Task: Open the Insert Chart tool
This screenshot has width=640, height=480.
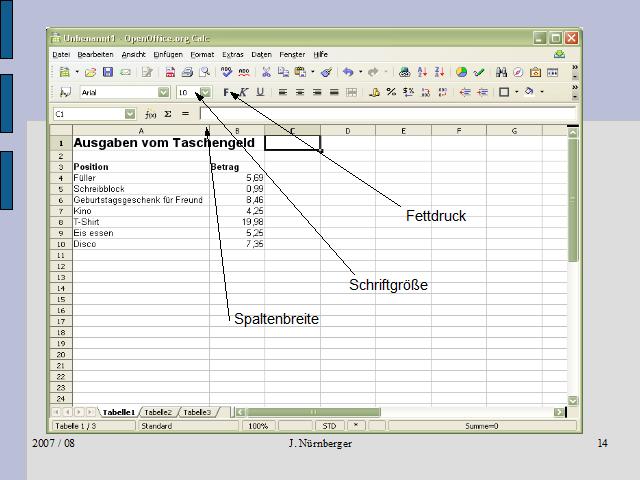Action: [x=461, y=73]
